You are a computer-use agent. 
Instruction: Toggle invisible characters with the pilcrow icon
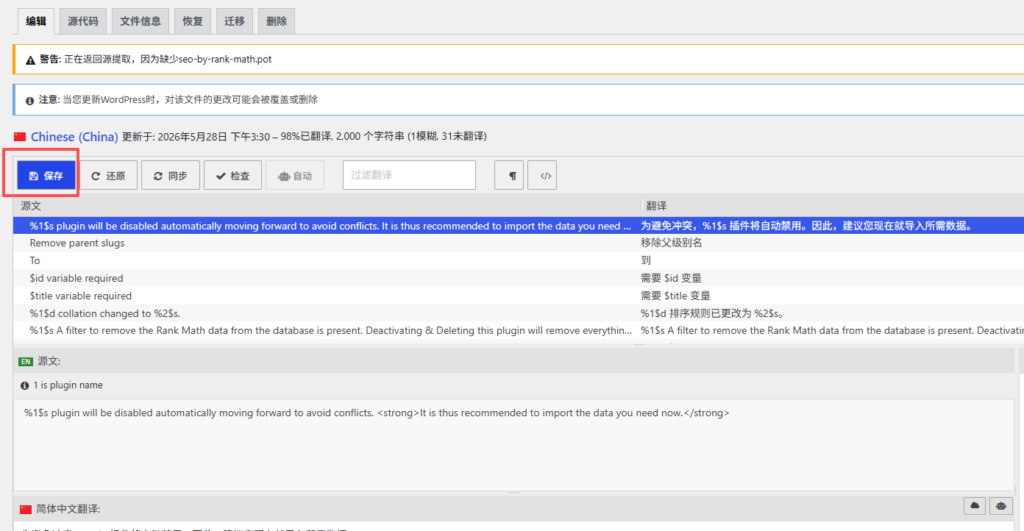pos(509,175)
